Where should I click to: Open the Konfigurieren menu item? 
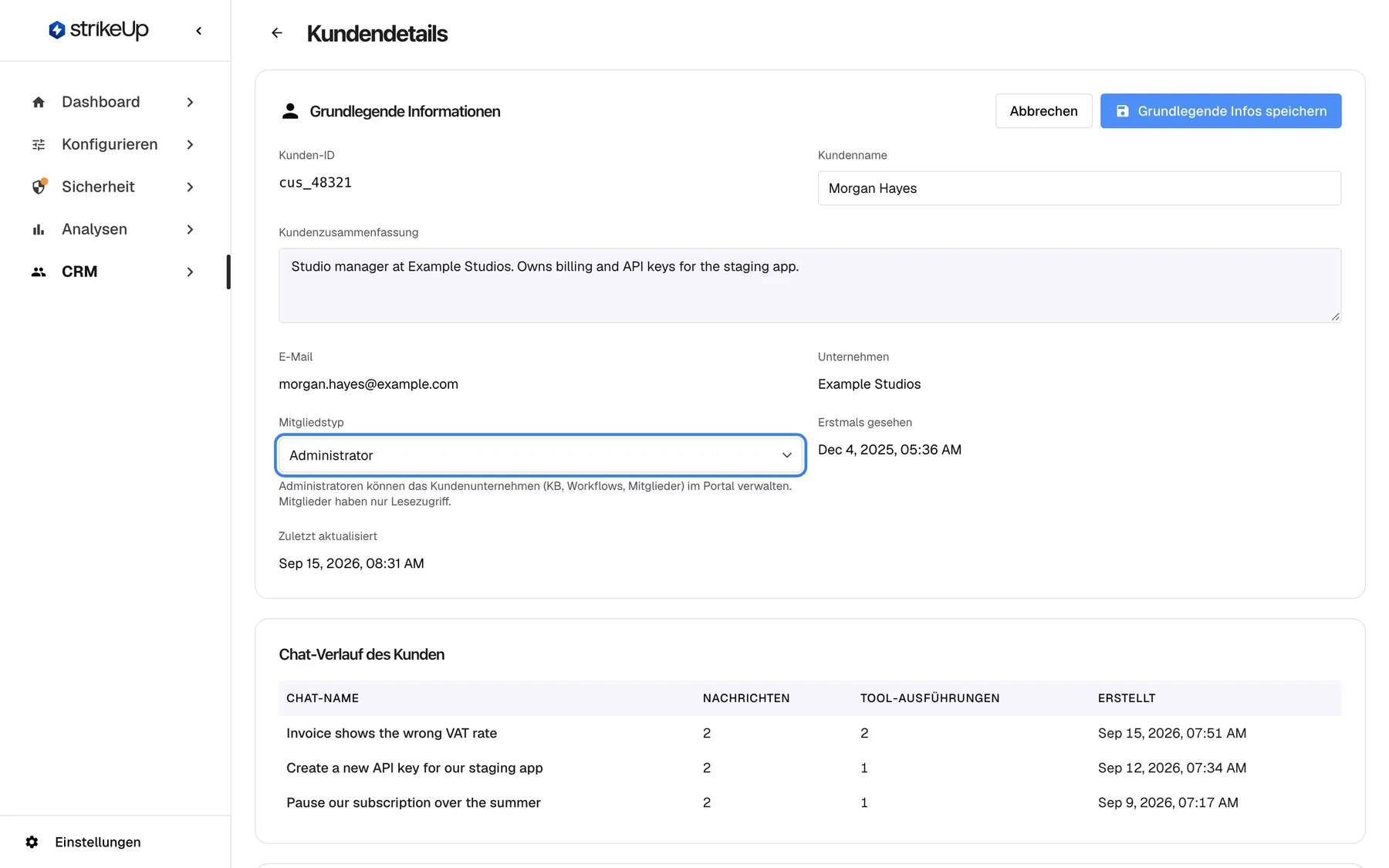(114, 145)
